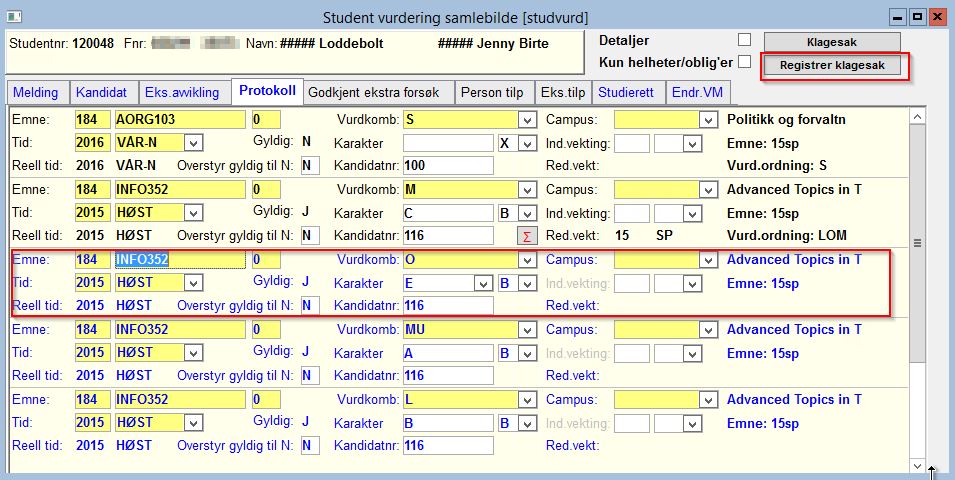Click scrollbar up arrow in protocol list
This screenshot has width=955, height=480.
pyautogui.click(x=918, y=116)
